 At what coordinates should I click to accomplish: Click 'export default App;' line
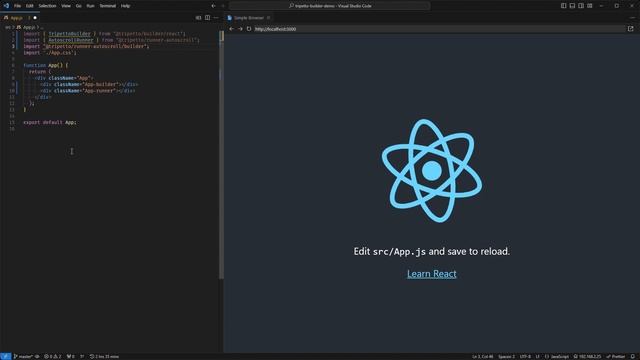tap(50, 122)
